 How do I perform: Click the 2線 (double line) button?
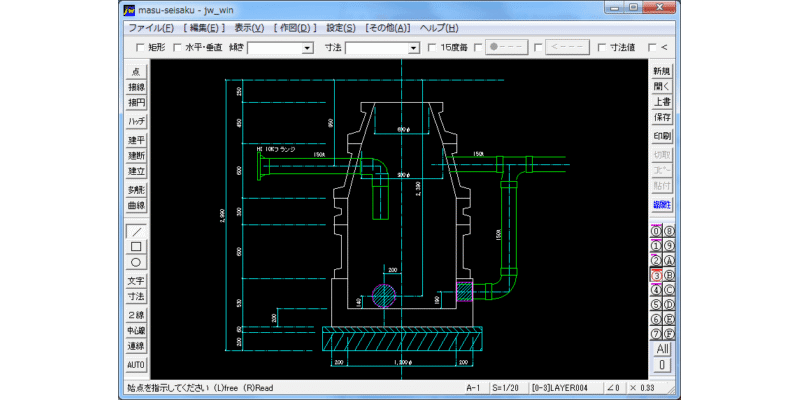pos(136,315)
